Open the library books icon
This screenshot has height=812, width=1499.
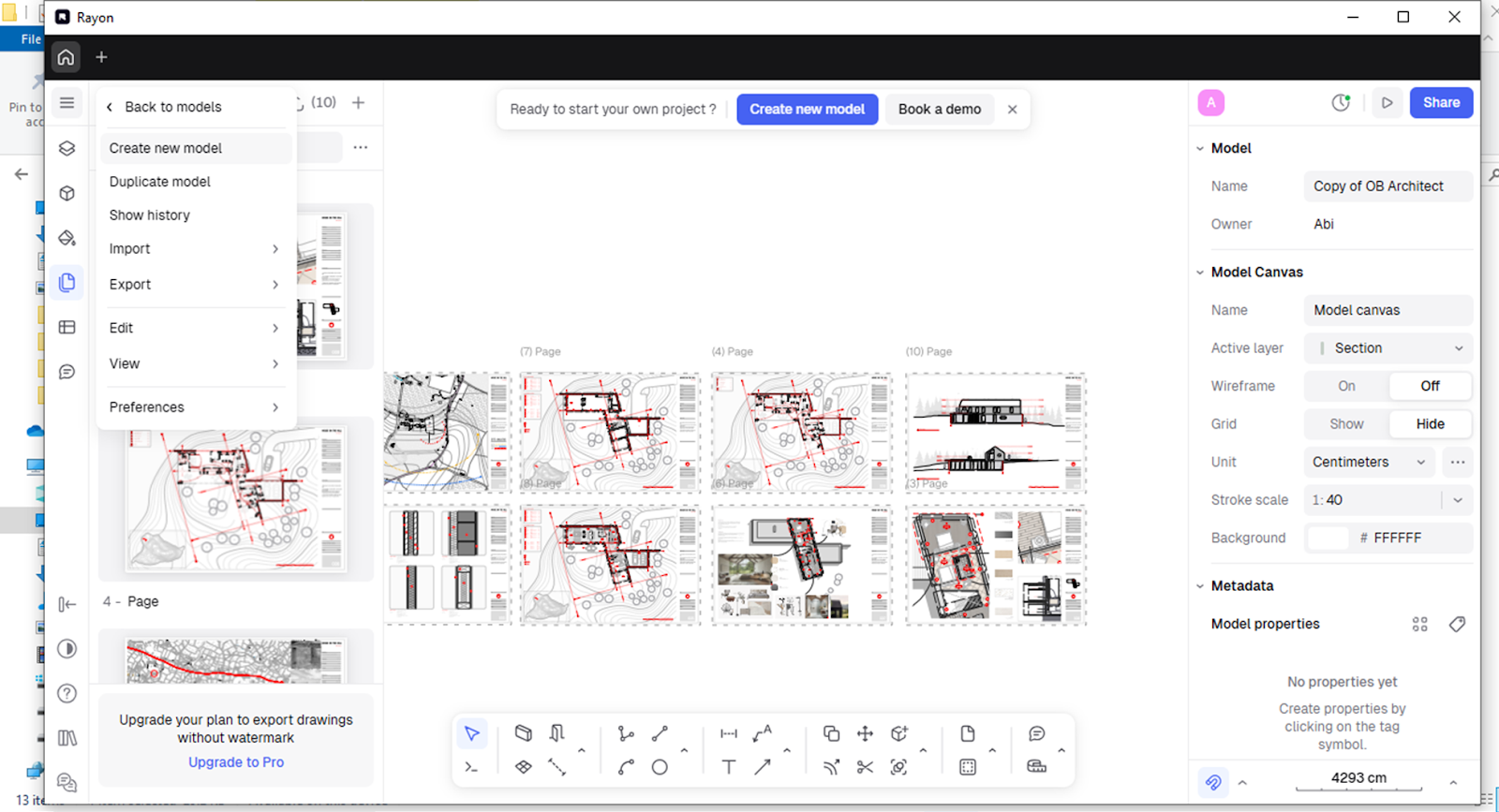[x=67, y=738]
